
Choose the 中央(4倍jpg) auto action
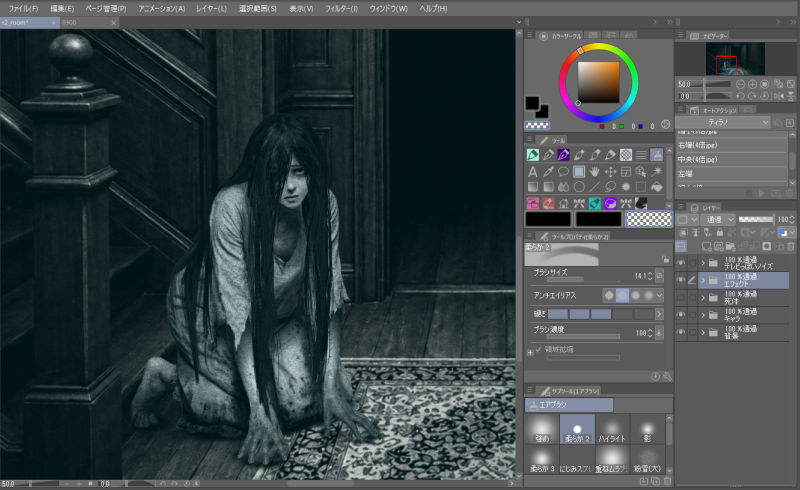[x=732, y=160]
